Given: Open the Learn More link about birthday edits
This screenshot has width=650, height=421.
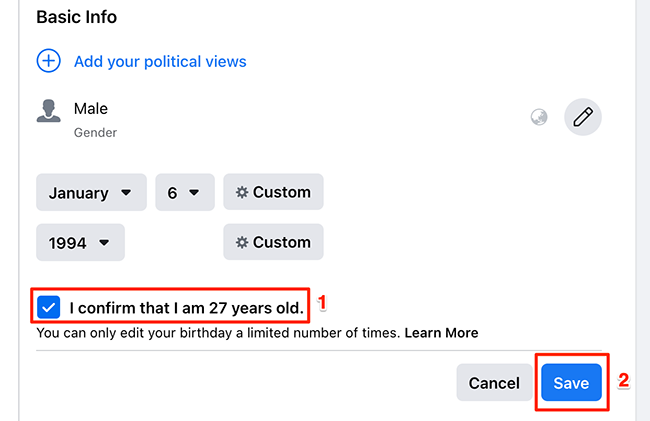Looking at the screenshot, I should click(x=441, y=332).
